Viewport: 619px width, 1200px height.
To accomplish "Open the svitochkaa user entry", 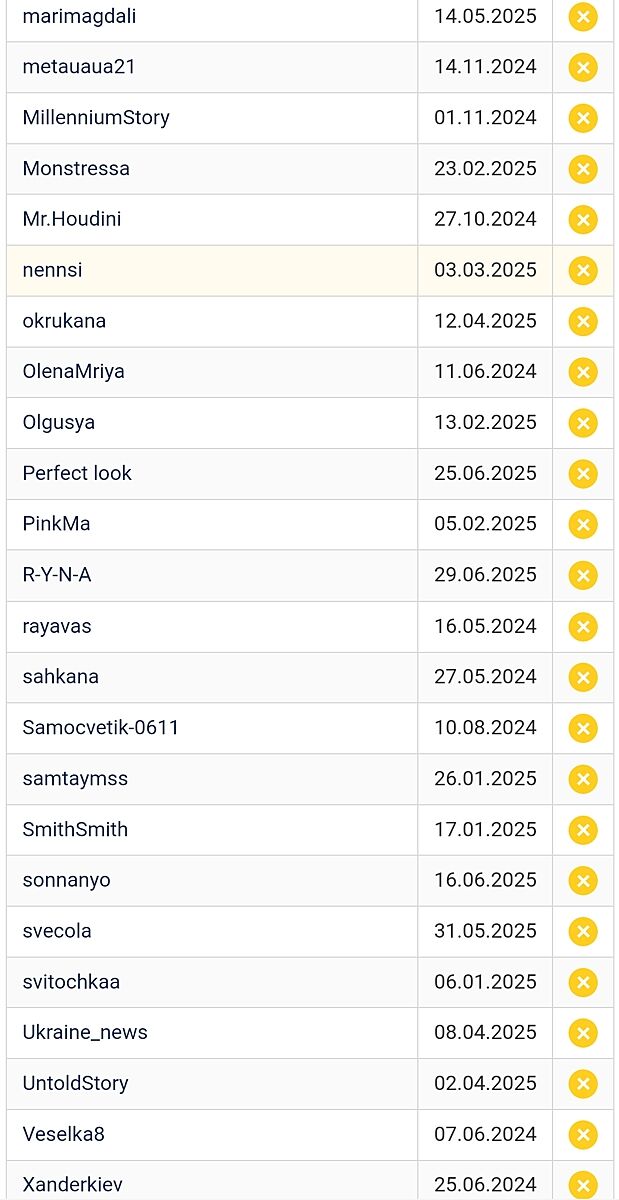I will pyautogui.click(x=71, y=982).
